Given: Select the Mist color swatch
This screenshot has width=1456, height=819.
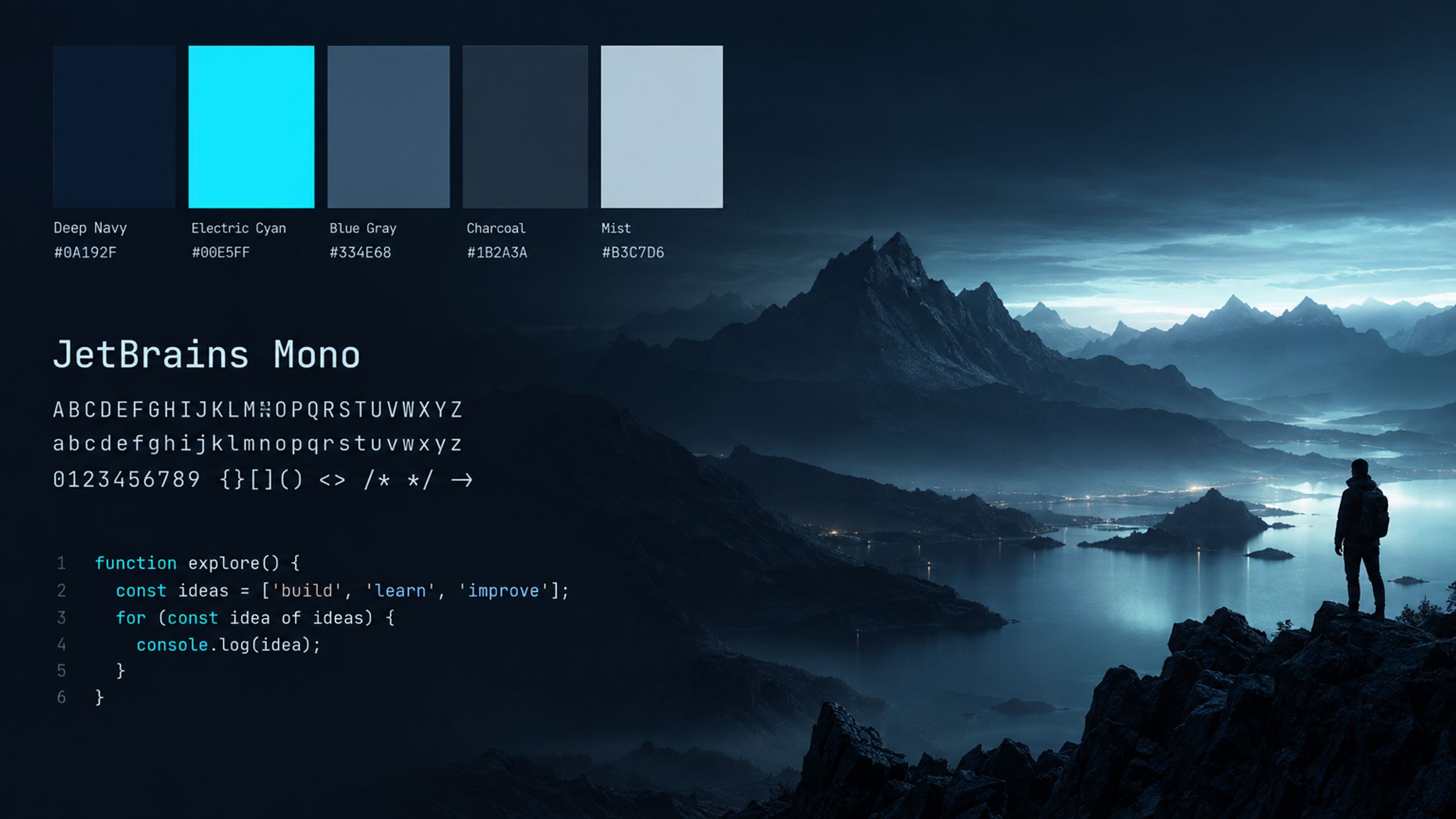Looking at the screenshot, I should [662, 127].
